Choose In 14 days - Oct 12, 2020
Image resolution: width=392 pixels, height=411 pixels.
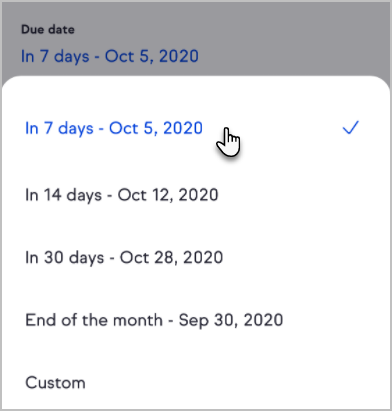pyautogui.click(x=196, y=195)
